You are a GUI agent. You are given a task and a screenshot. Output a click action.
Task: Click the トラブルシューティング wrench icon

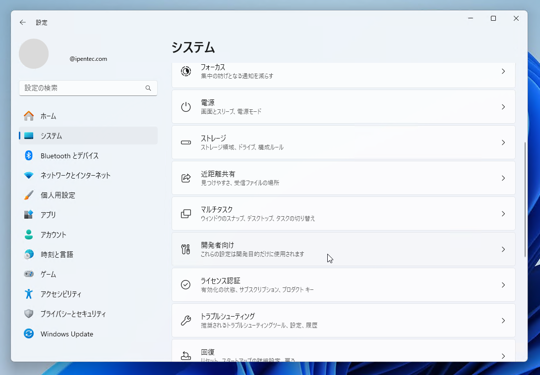186,321
